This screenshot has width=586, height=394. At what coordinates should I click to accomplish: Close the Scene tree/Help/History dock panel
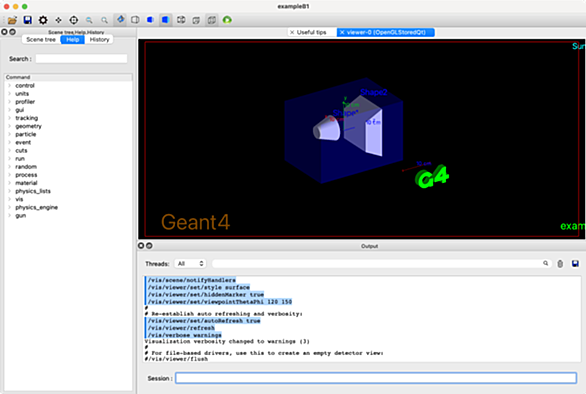4,32
